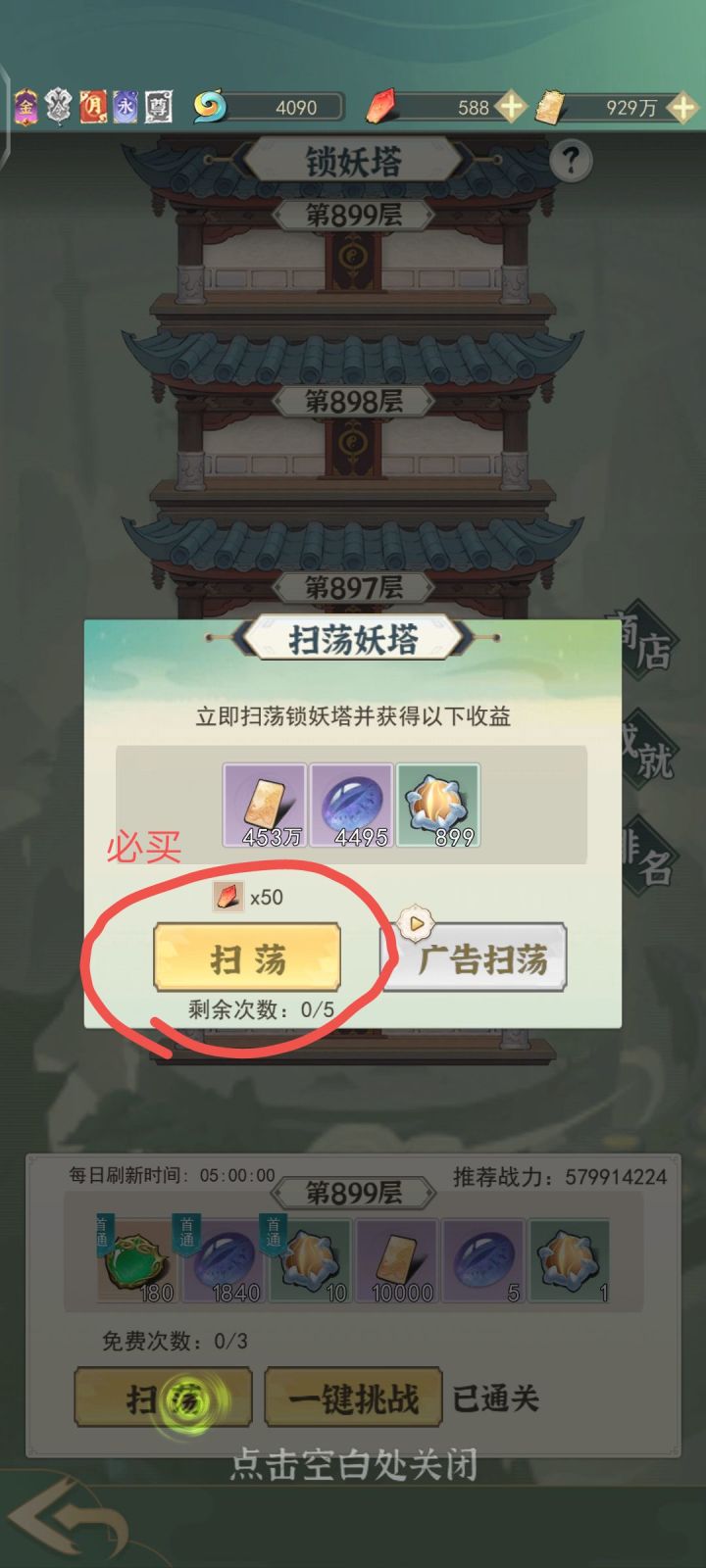
Task: Tap the green jade 180 first-clear reward
Action: click(137, 1260)
